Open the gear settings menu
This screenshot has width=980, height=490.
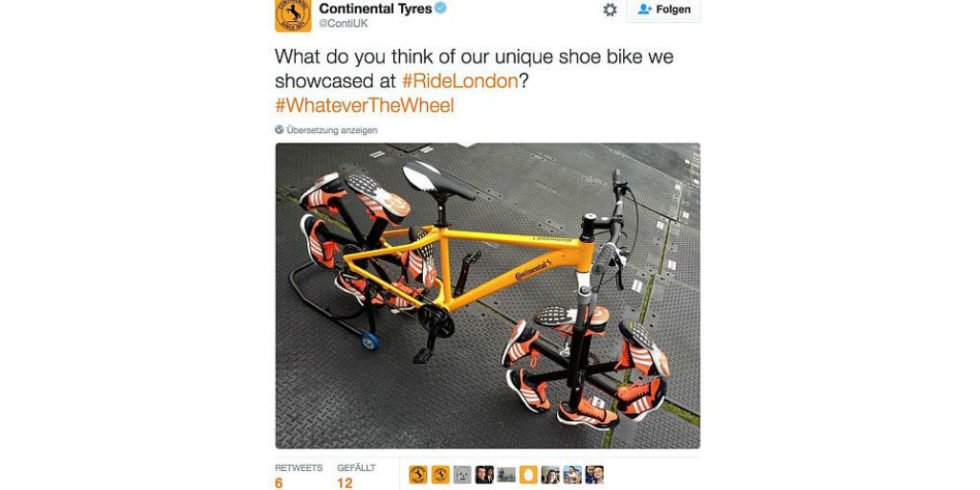coord(609,9)
